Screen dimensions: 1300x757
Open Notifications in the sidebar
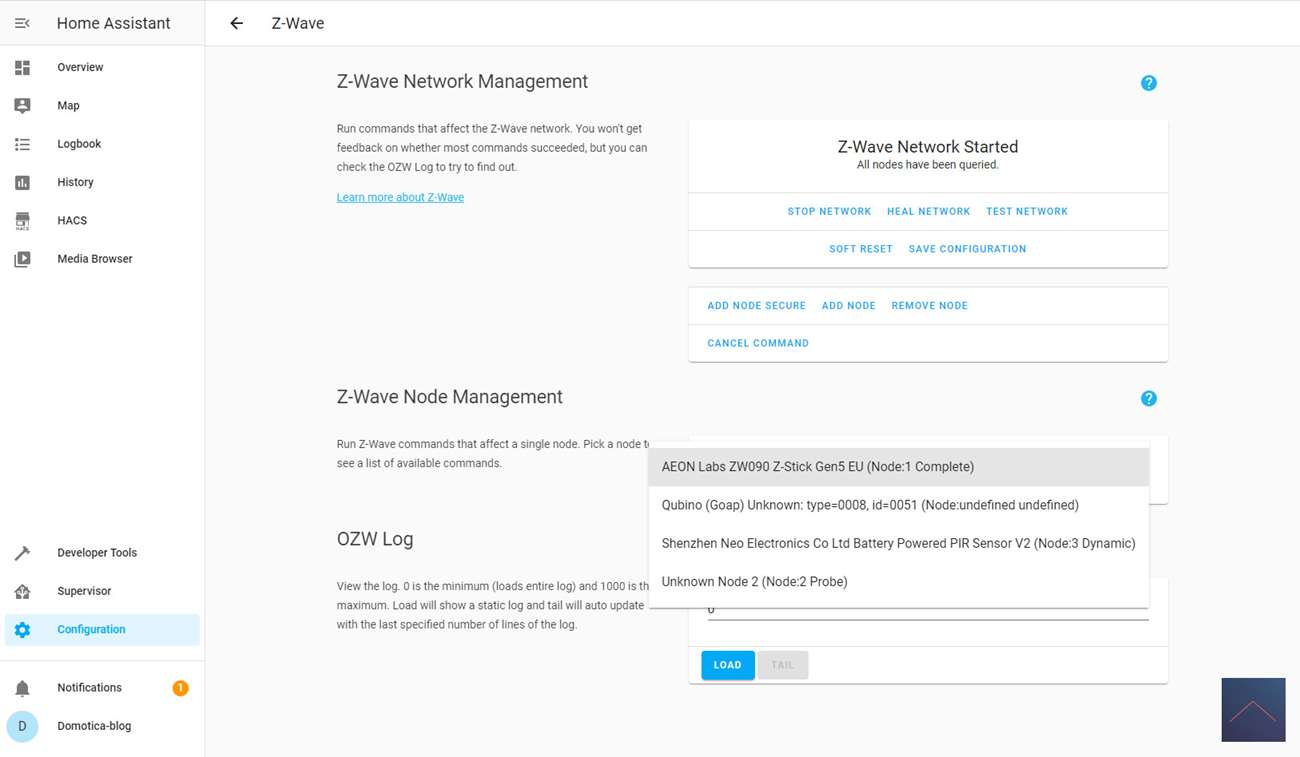[x=89, y=688]
